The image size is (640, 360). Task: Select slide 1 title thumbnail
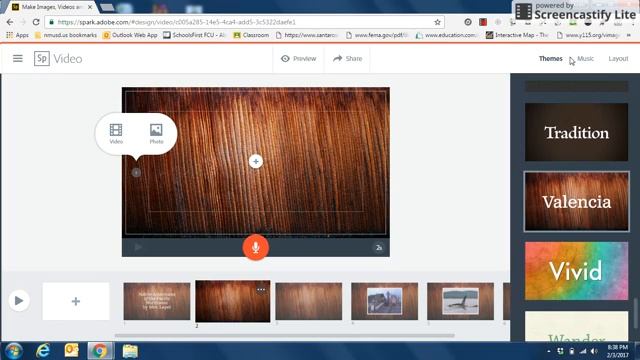click(x=157, y=301)
